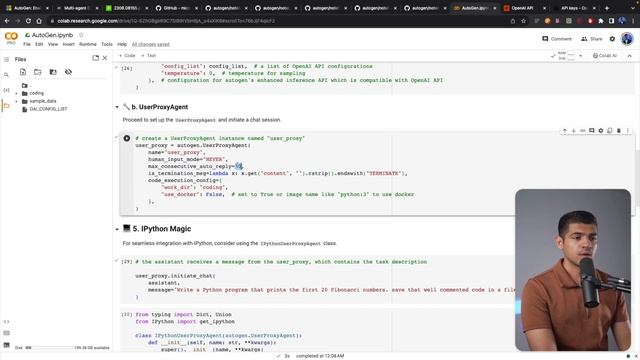Select the Files folder sidebar icon

[6, 105]
